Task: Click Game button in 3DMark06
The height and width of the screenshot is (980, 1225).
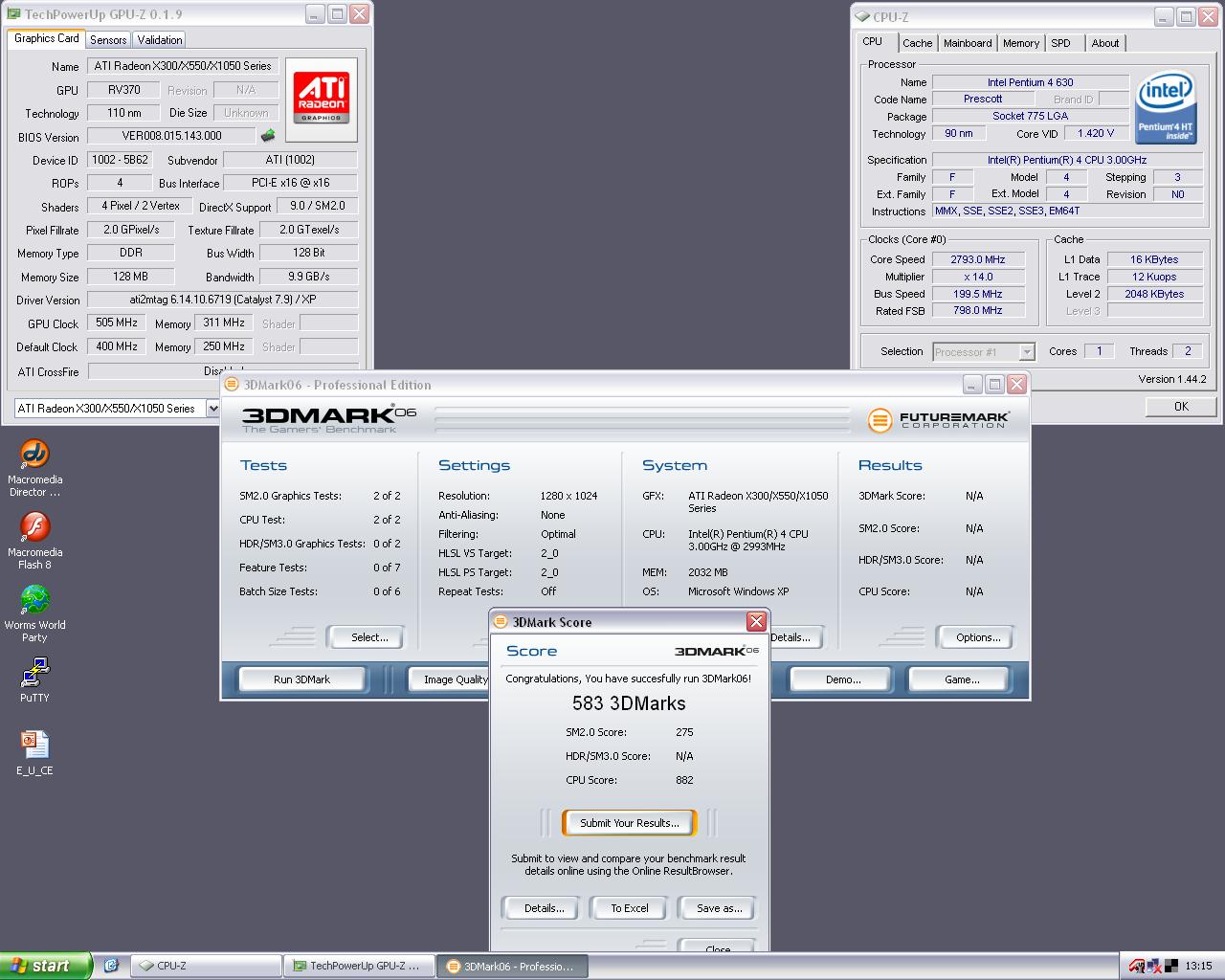Action: (x=962, y=679)
